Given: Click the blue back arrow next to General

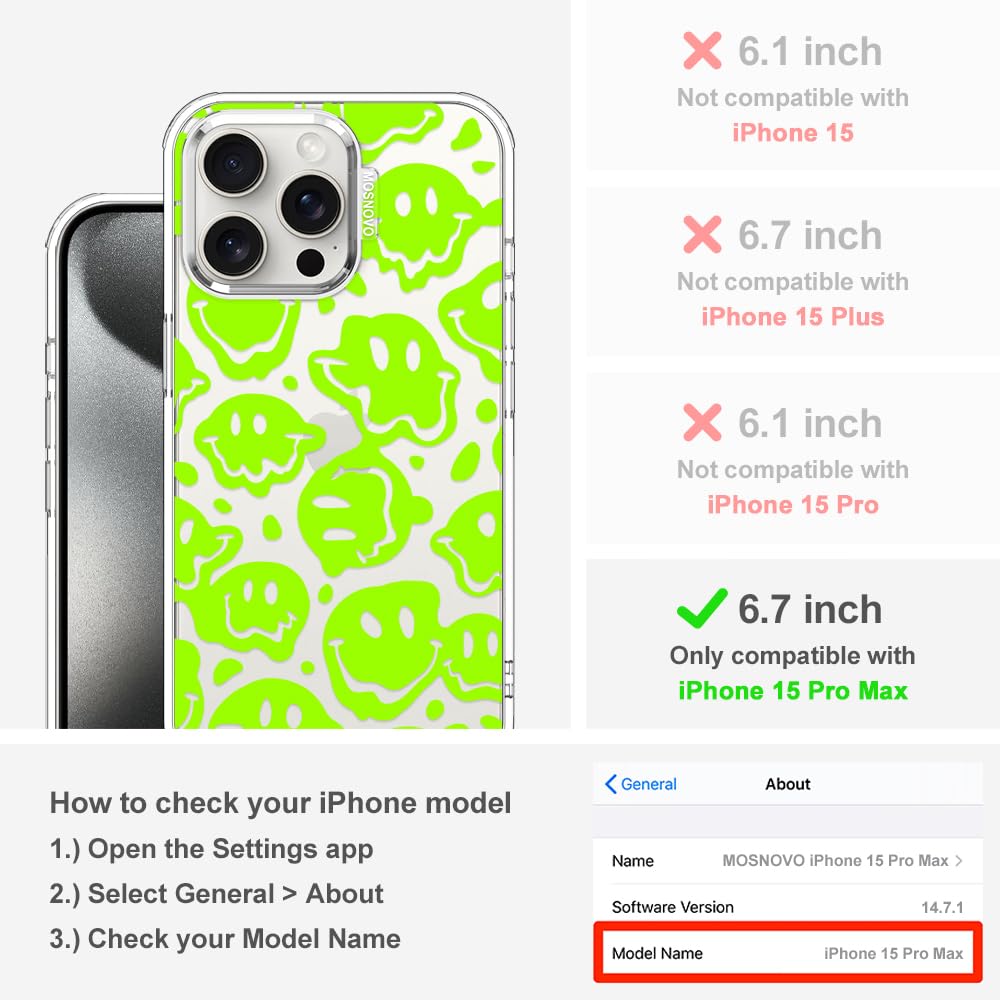Looking at the screenshot, I should [610, 784].
